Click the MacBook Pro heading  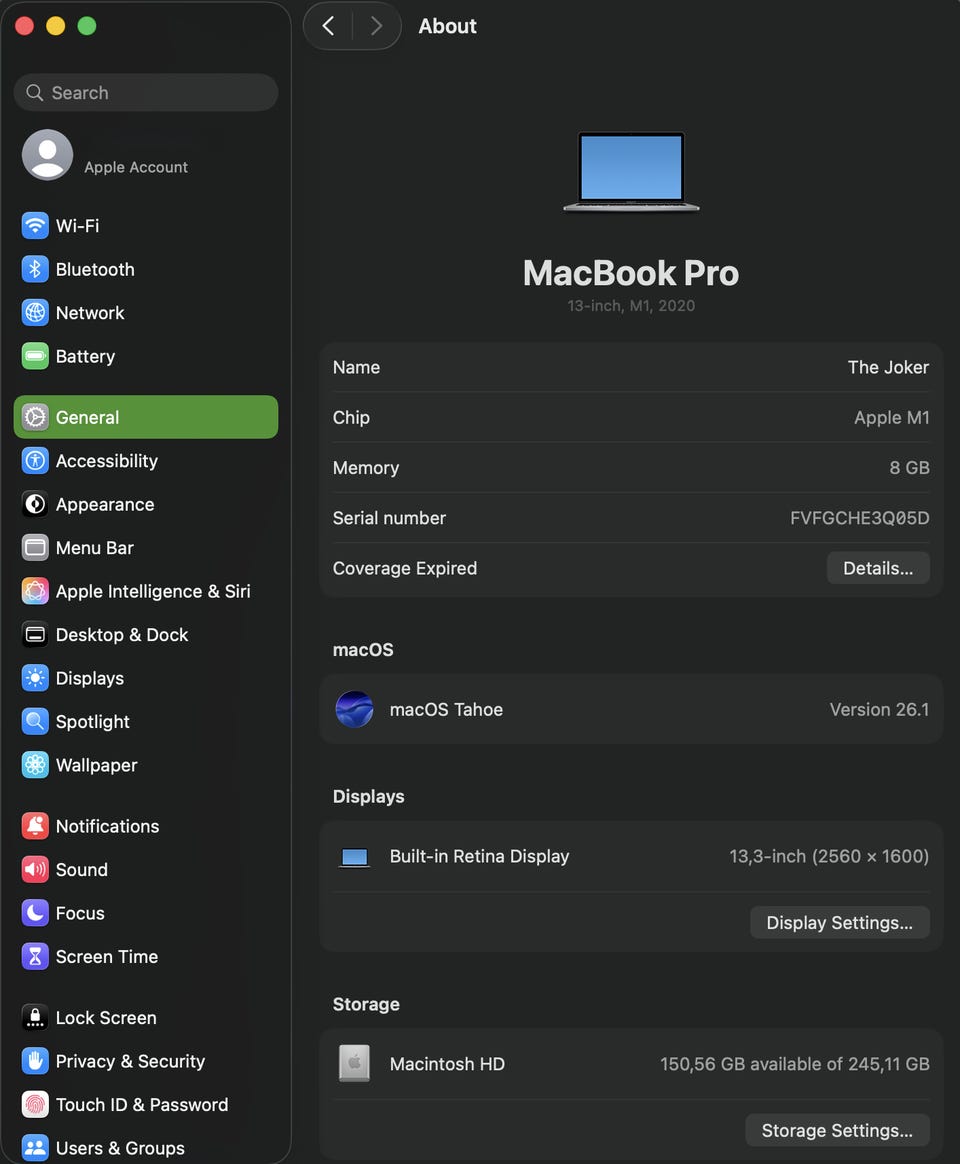coord(631,273)
